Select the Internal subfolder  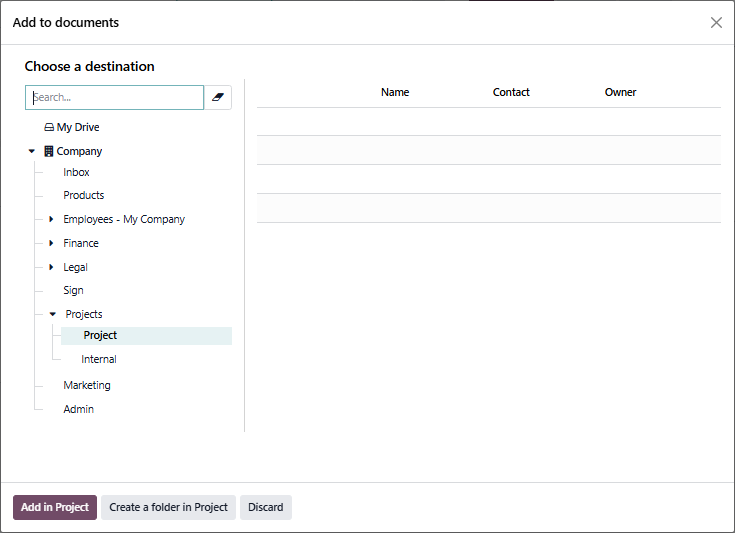[x=98, y=359]
